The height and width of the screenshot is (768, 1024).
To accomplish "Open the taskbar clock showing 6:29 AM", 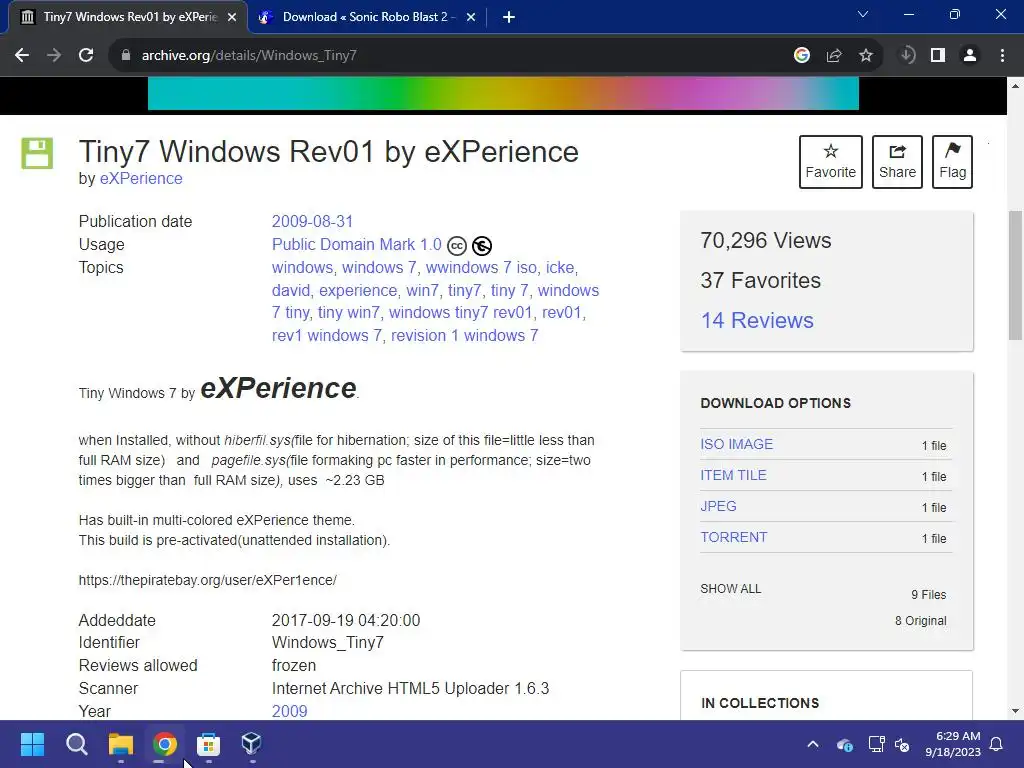I will point(953,744).
